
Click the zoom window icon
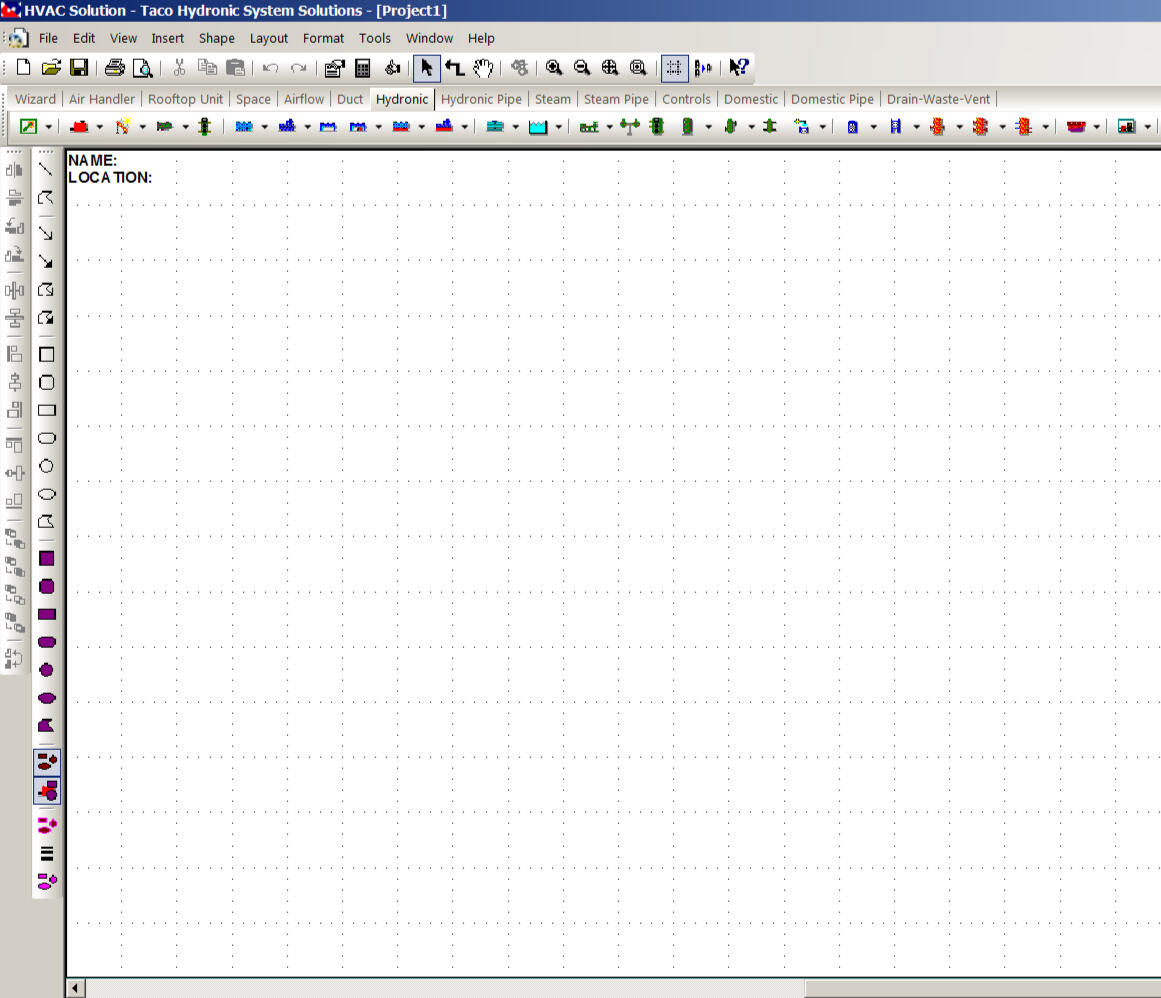click(x=638, y=67)
